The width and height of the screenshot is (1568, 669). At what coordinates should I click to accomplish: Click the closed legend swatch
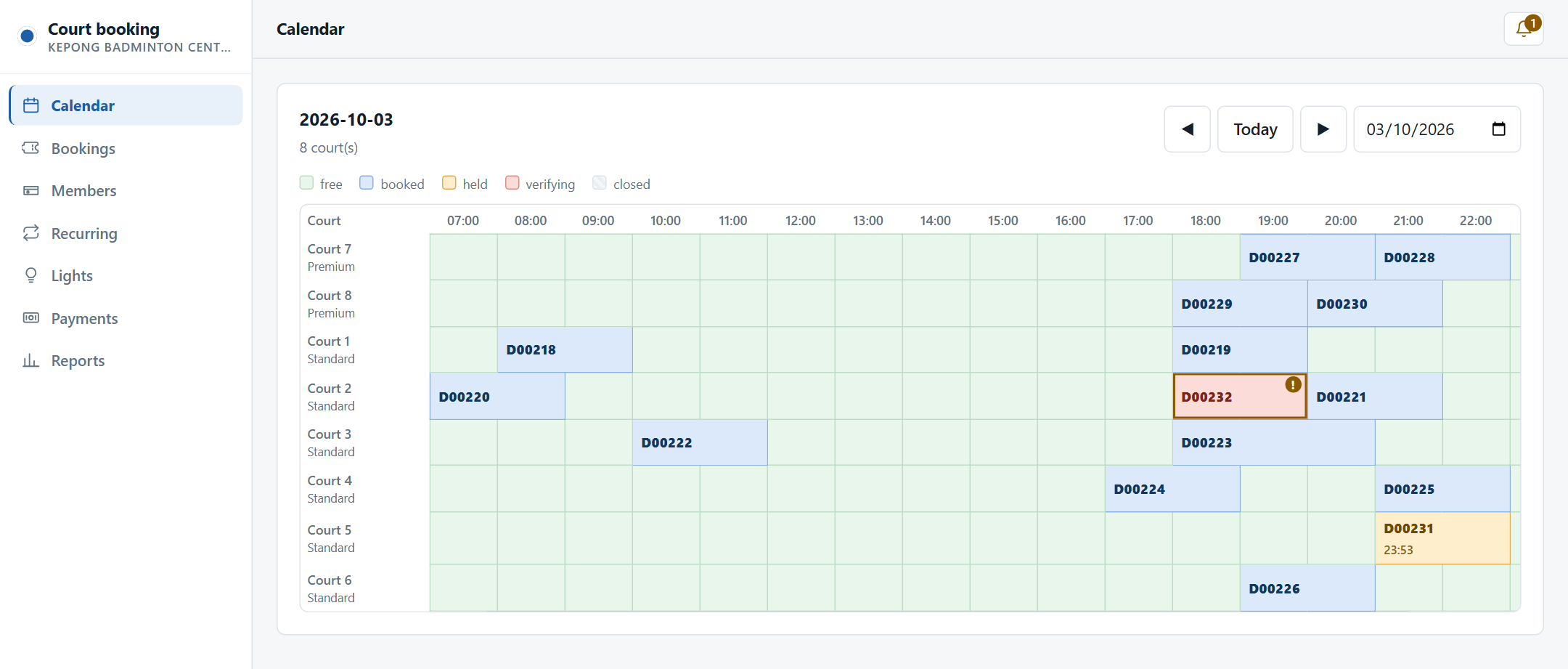coord(600,183)
